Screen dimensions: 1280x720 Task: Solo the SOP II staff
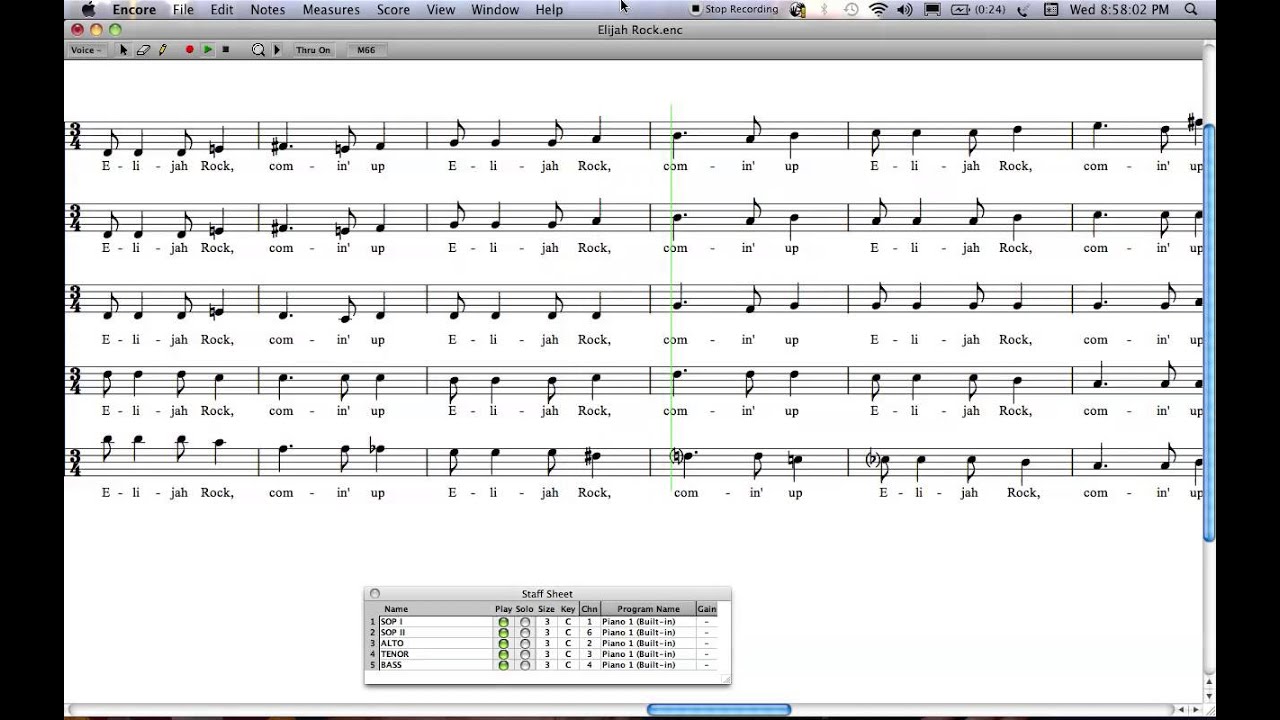point(525,633)
